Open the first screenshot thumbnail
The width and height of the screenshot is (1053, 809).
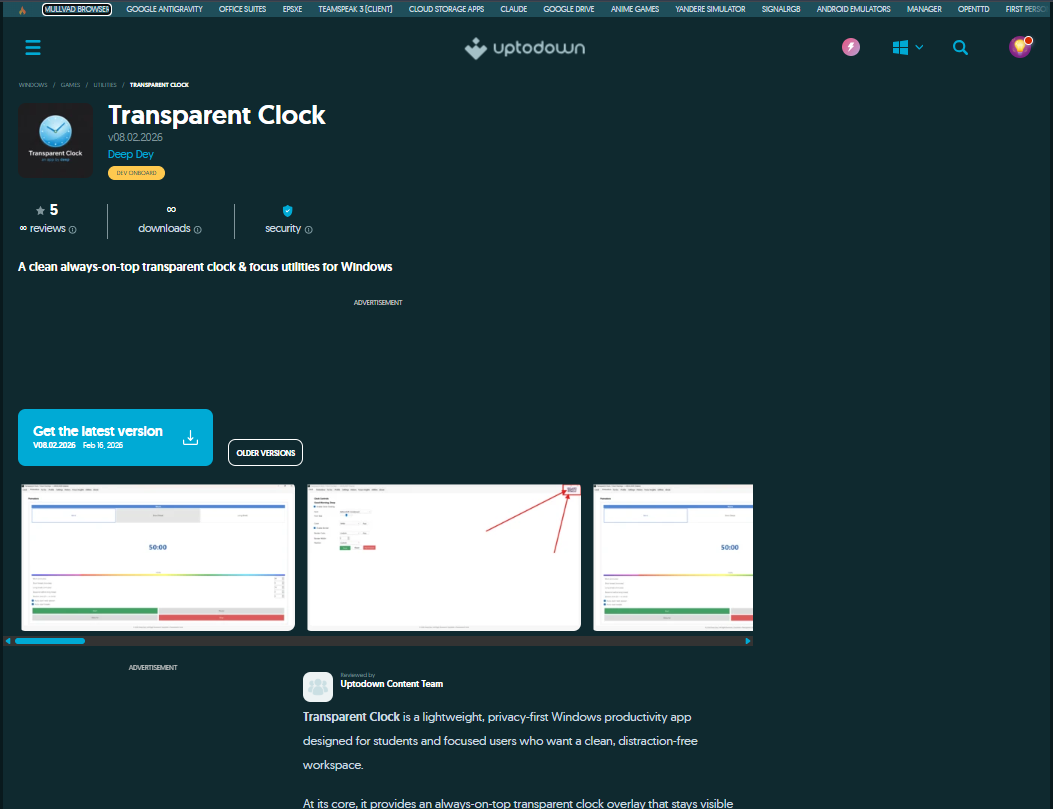158,558
